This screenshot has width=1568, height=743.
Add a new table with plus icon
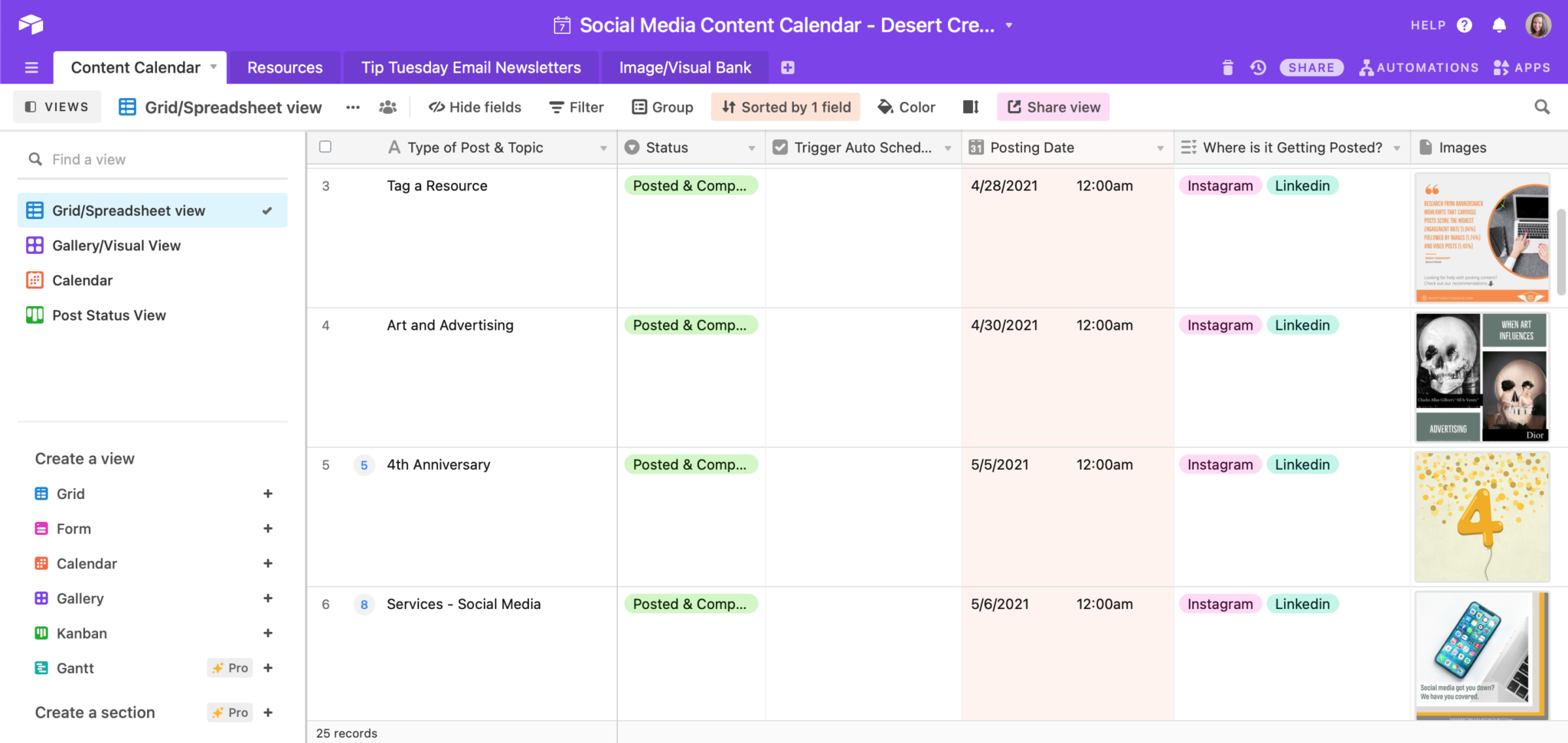[788, 67]
